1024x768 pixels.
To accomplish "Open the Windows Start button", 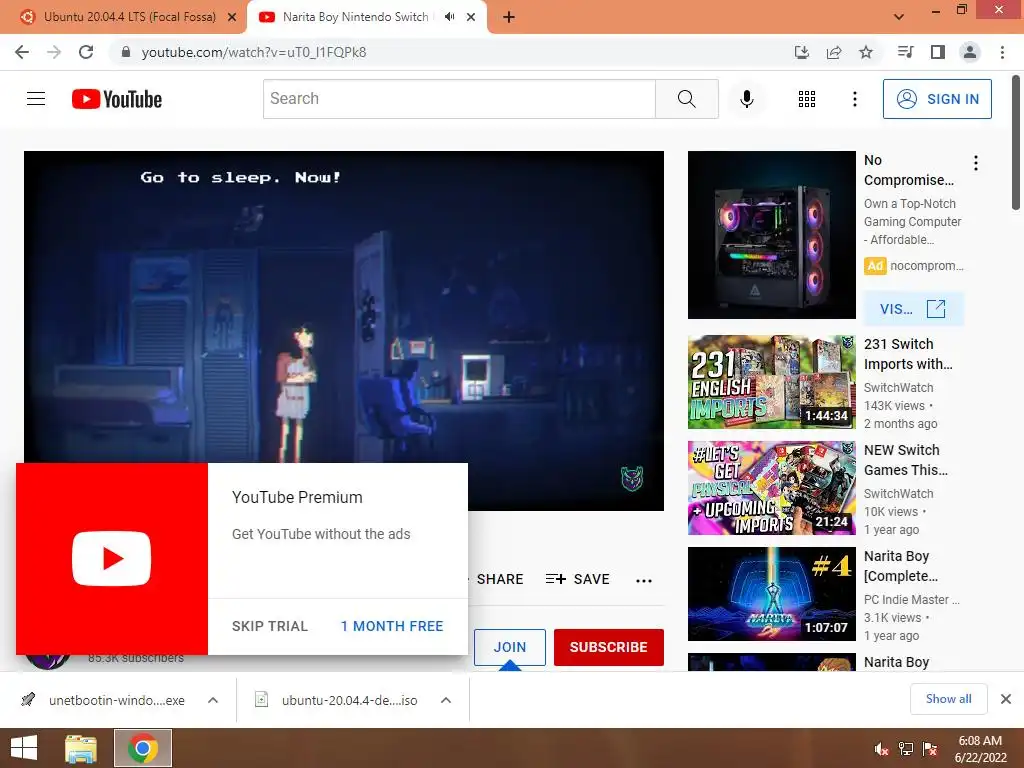I will pyautogui.click(x=24, y=748).
